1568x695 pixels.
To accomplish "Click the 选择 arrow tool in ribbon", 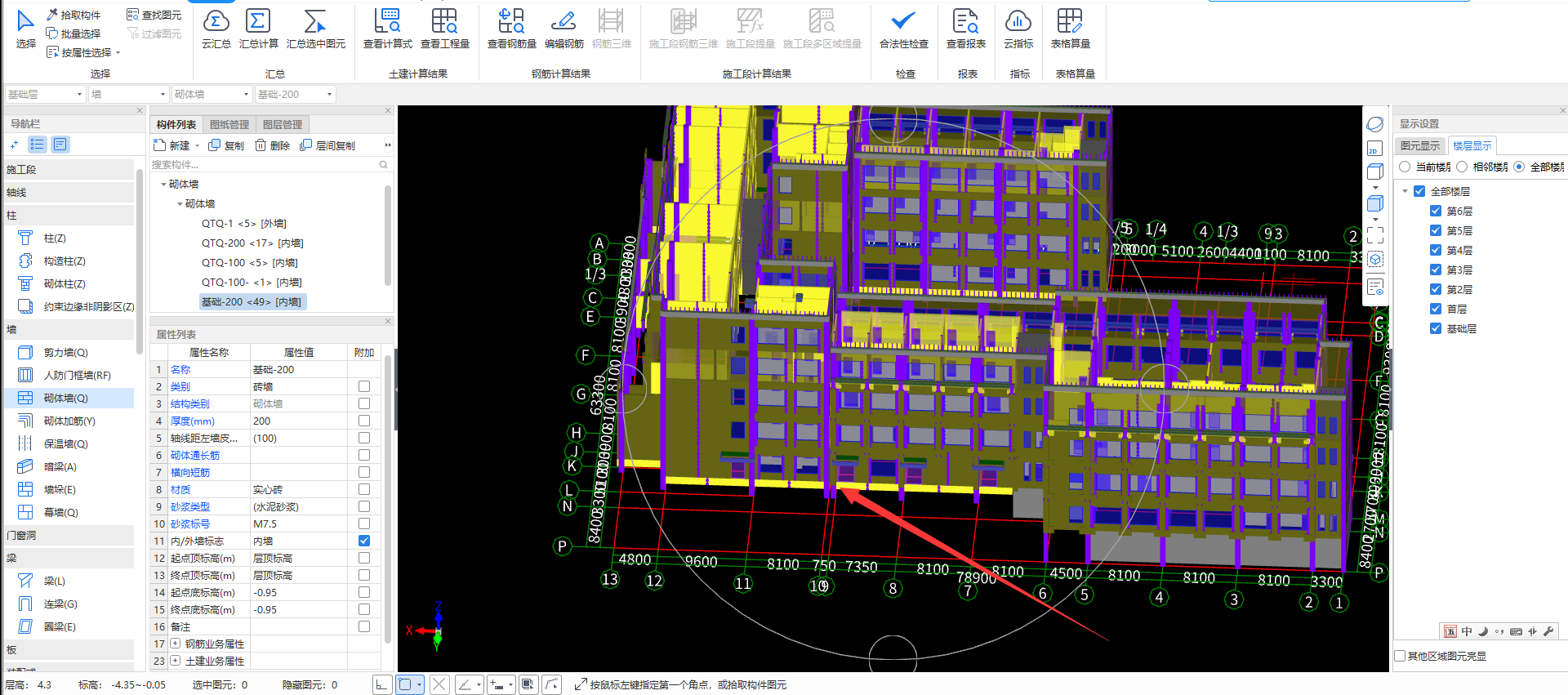I will tap(25, 29).
